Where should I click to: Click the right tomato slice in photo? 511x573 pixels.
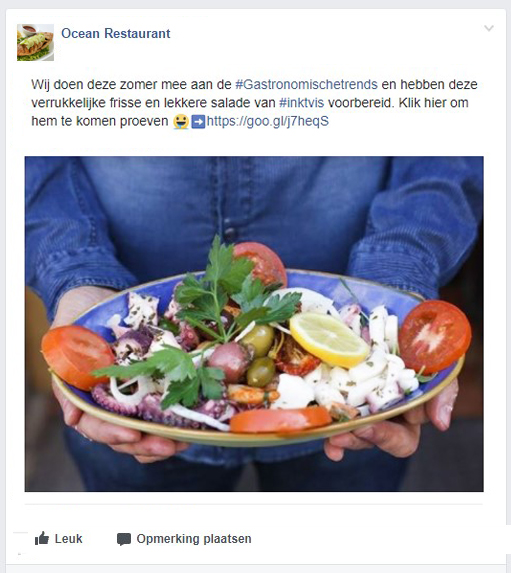[x=434, y=337]
